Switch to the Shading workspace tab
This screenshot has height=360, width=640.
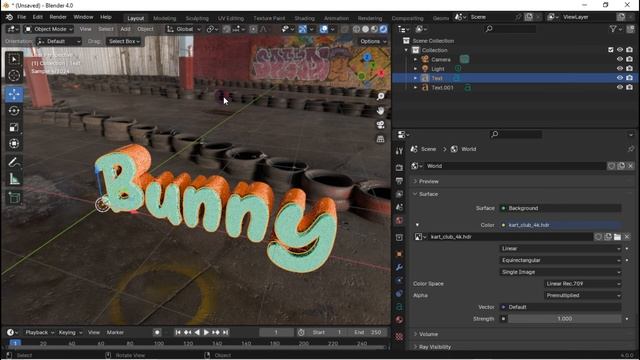pyautogui.click(x=304, y=18)
